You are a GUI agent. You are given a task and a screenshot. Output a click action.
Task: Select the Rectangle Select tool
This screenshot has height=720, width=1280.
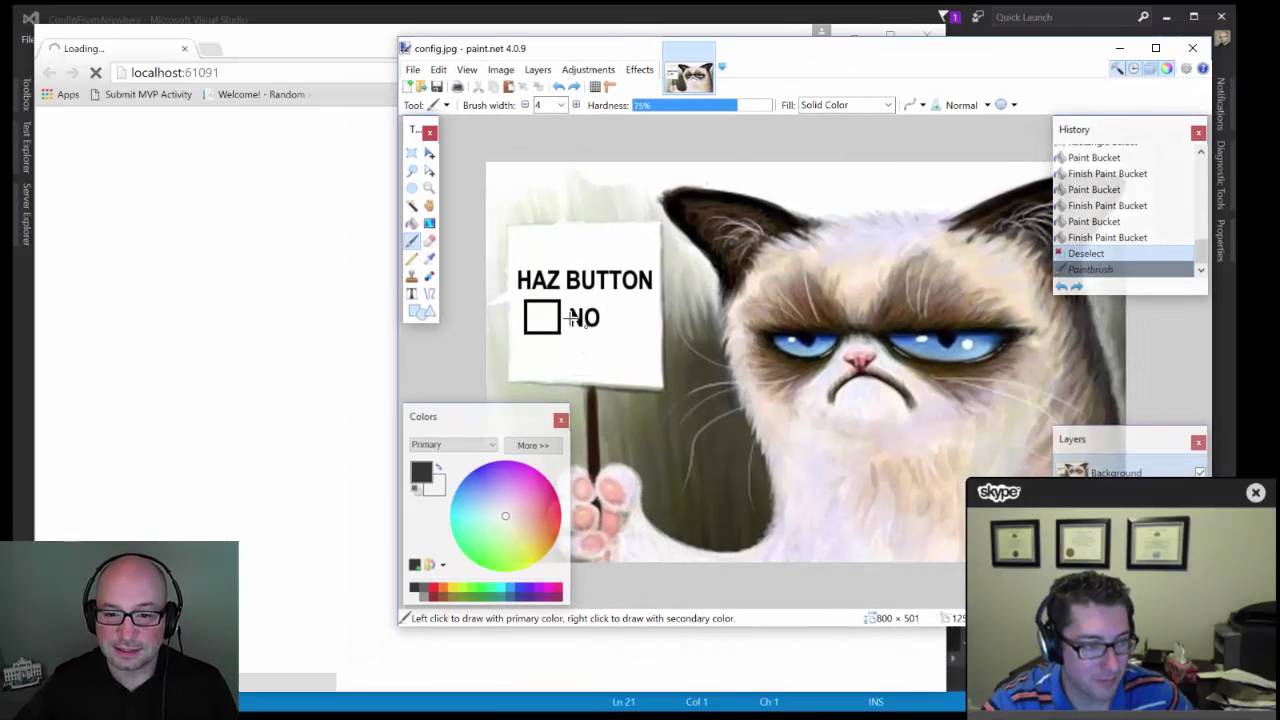[x=412, y=153]
